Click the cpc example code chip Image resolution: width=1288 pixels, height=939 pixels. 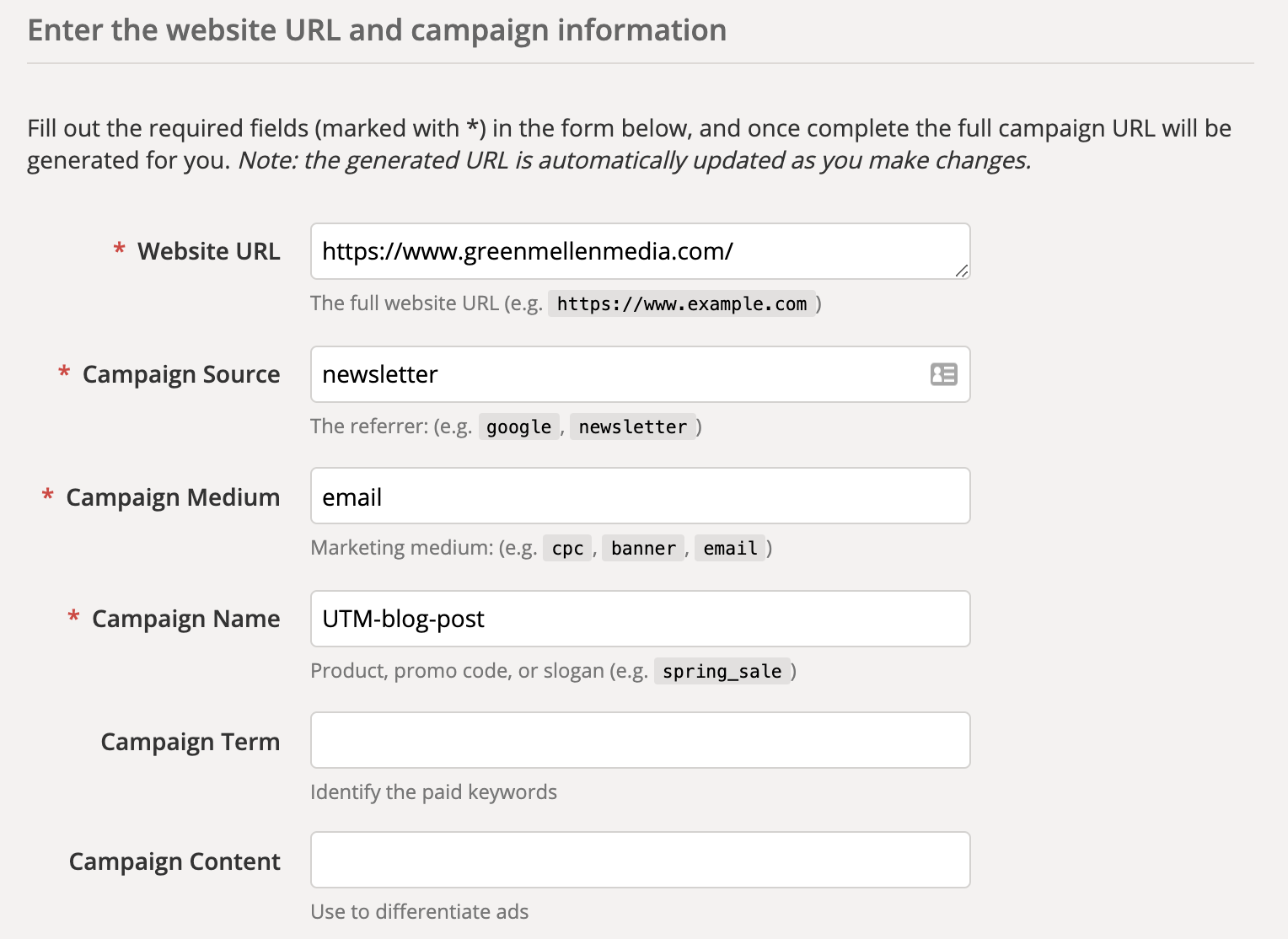pyautogui.click(x=567, y=549)
